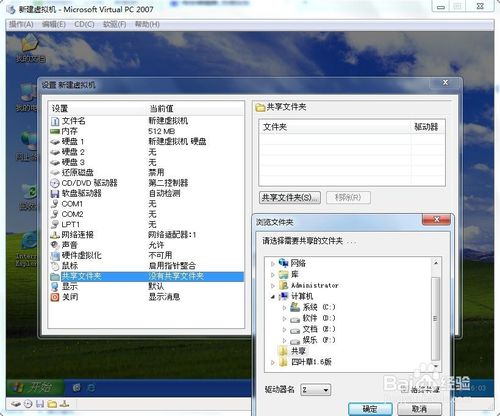Select the 内存 memory chip icon

[55, 132]
